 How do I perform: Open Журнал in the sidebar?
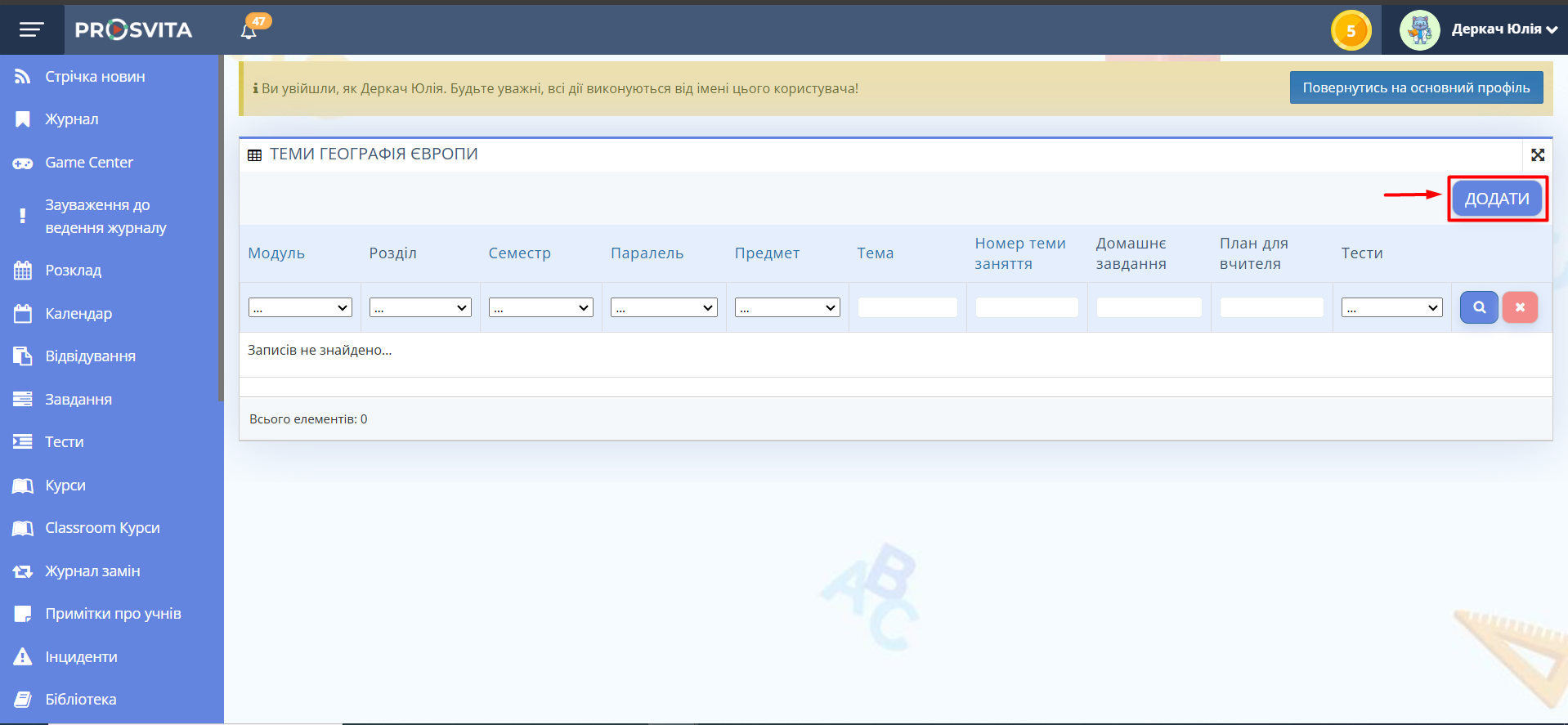(x=72, y=119)
